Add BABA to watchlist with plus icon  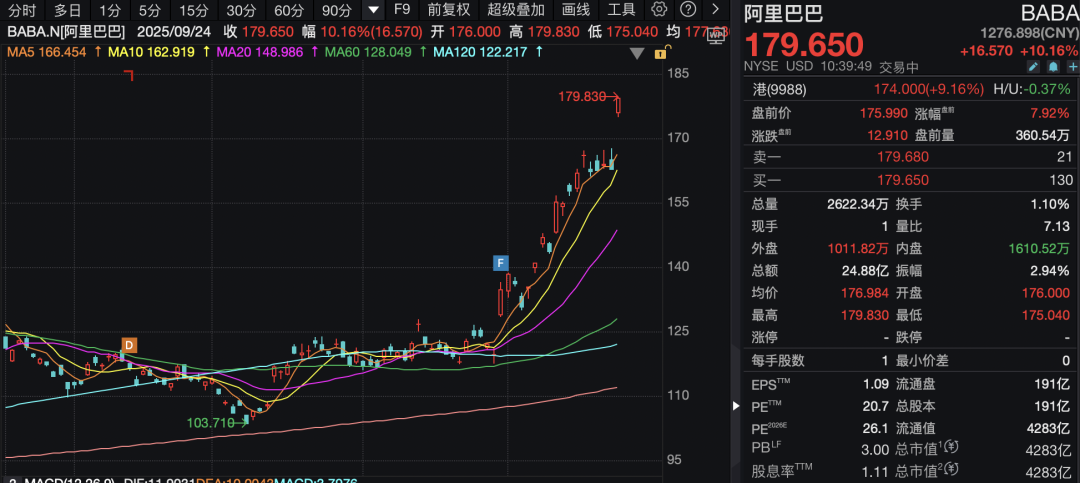point(1072,67)
